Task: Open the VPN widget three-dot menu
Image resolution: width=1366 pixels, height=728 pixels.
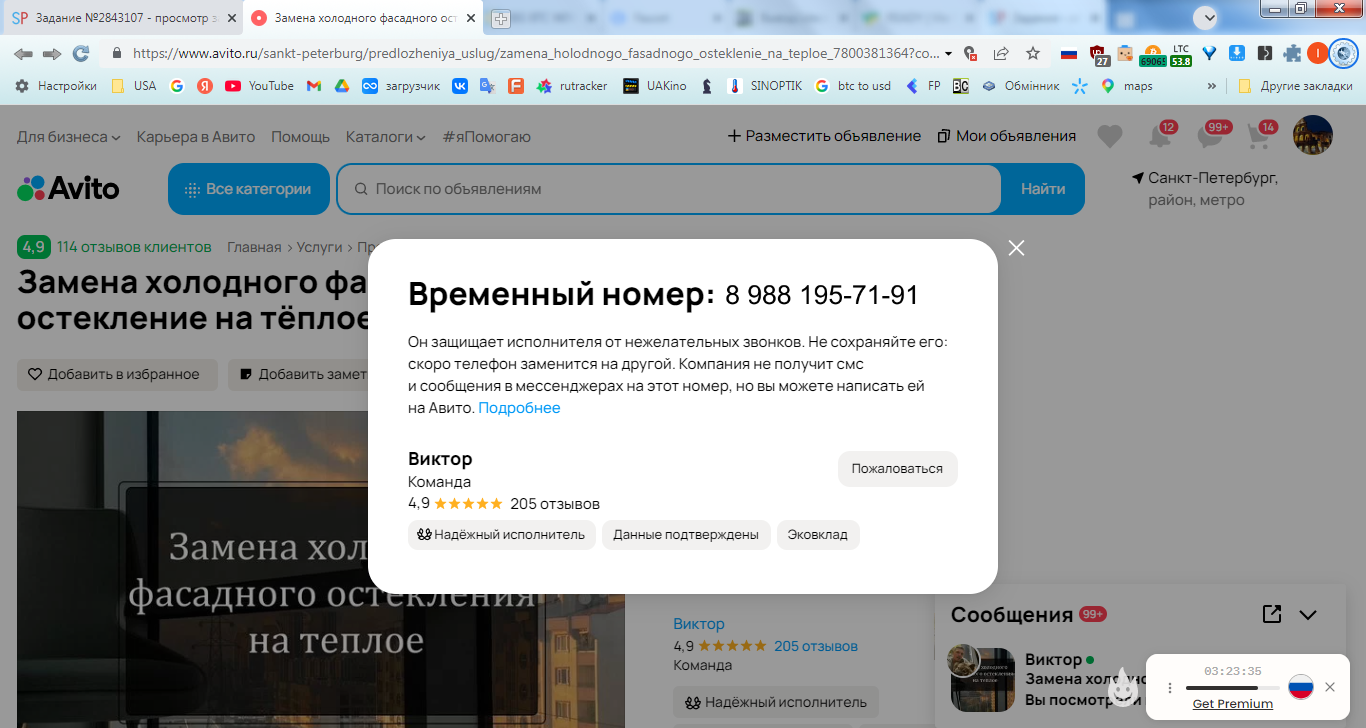Action: 1170,688
